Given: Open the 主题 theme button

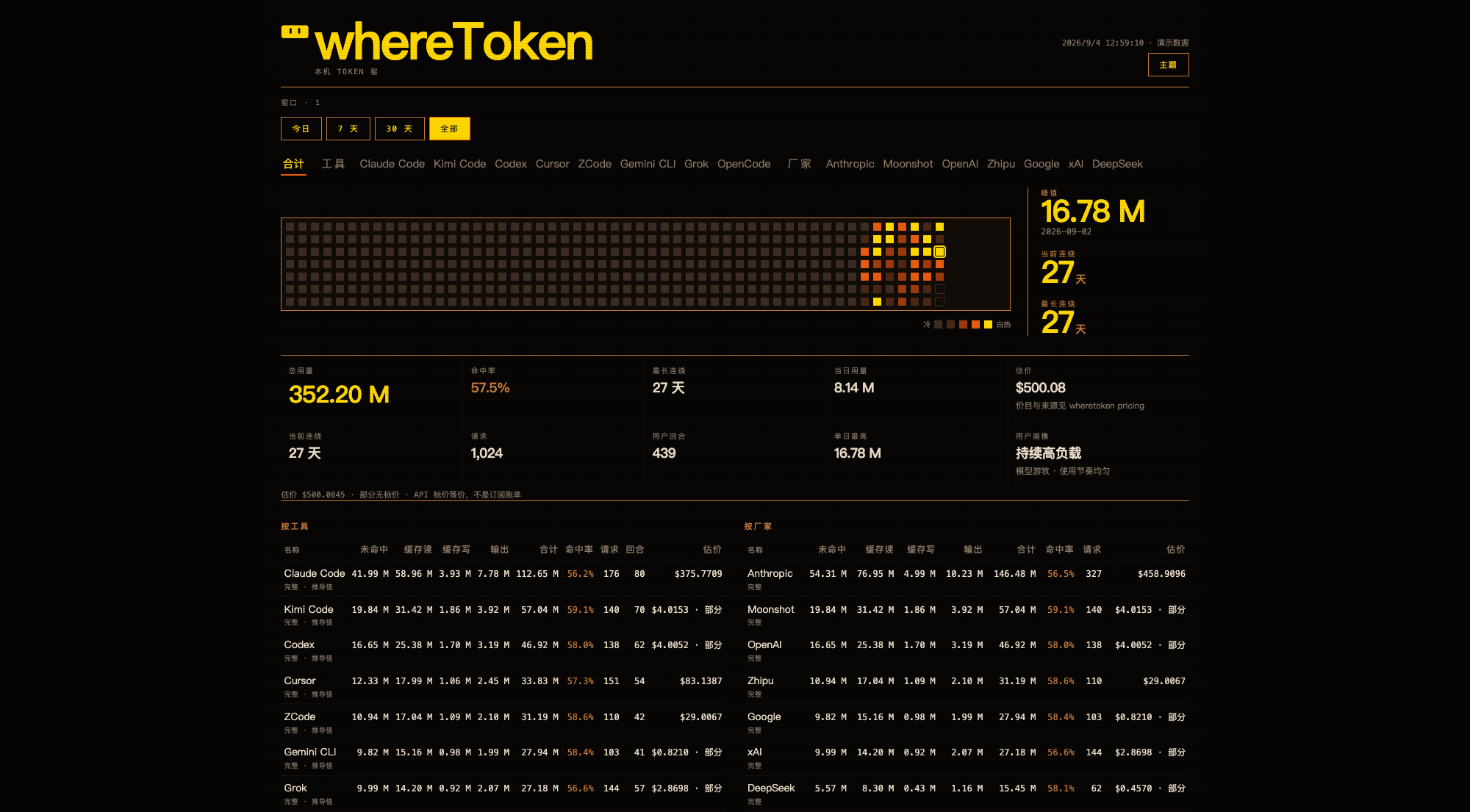Looking at the screenshot, I should coord(1168,65).
